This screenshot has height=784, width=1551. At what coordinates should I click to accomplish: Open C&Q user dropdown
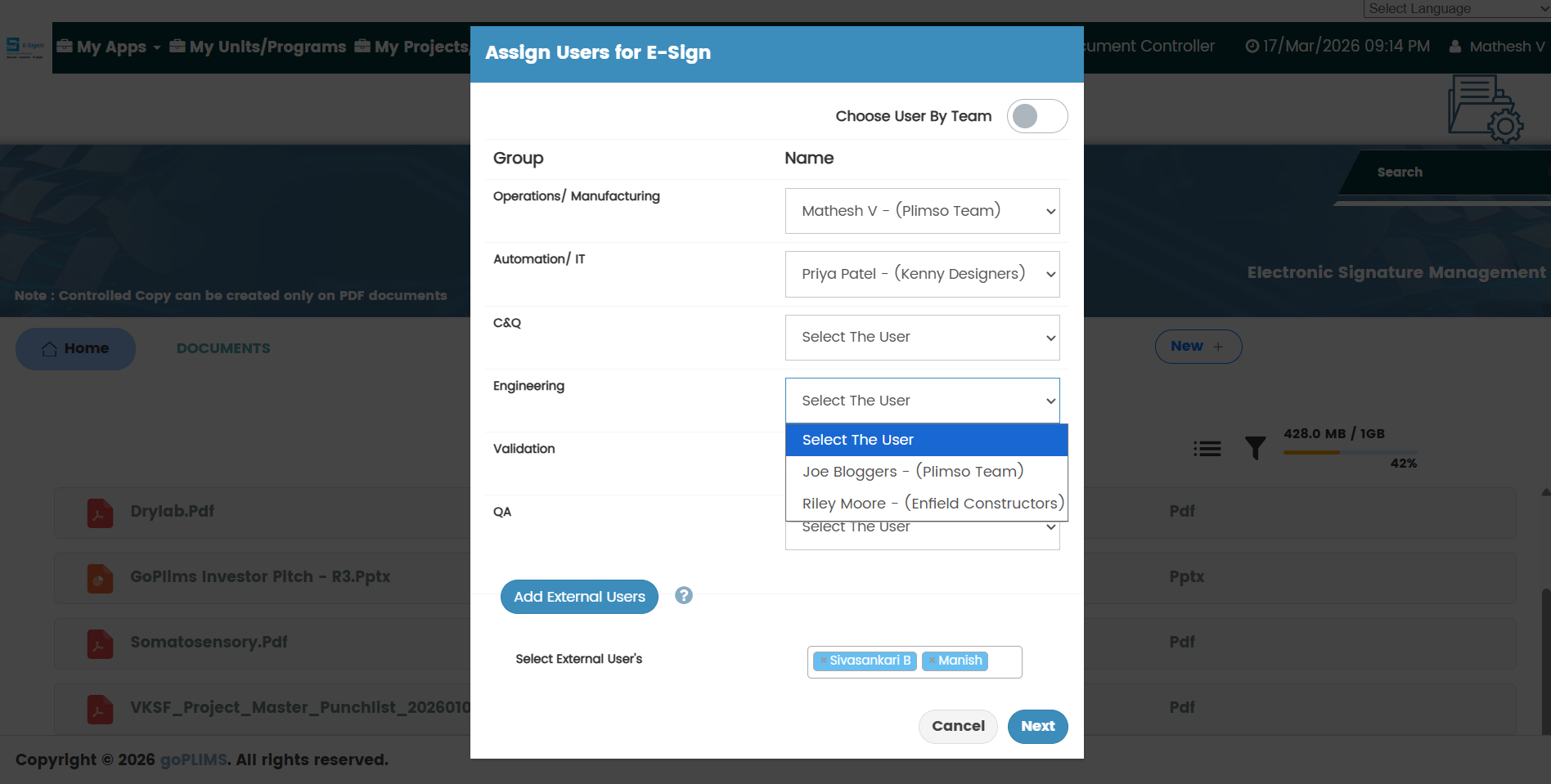click(922, 337)
